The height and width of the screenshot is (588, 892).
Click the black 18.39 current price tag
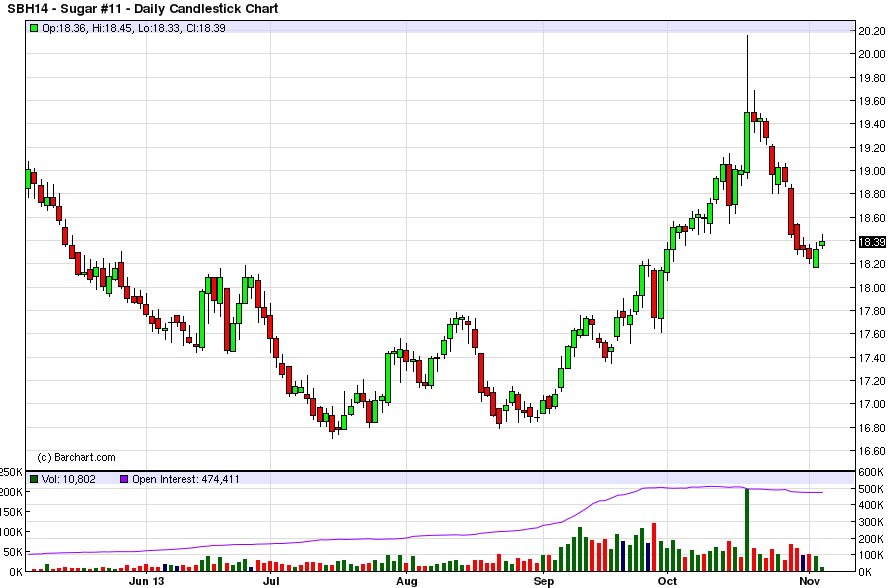(x=872, y=242)
